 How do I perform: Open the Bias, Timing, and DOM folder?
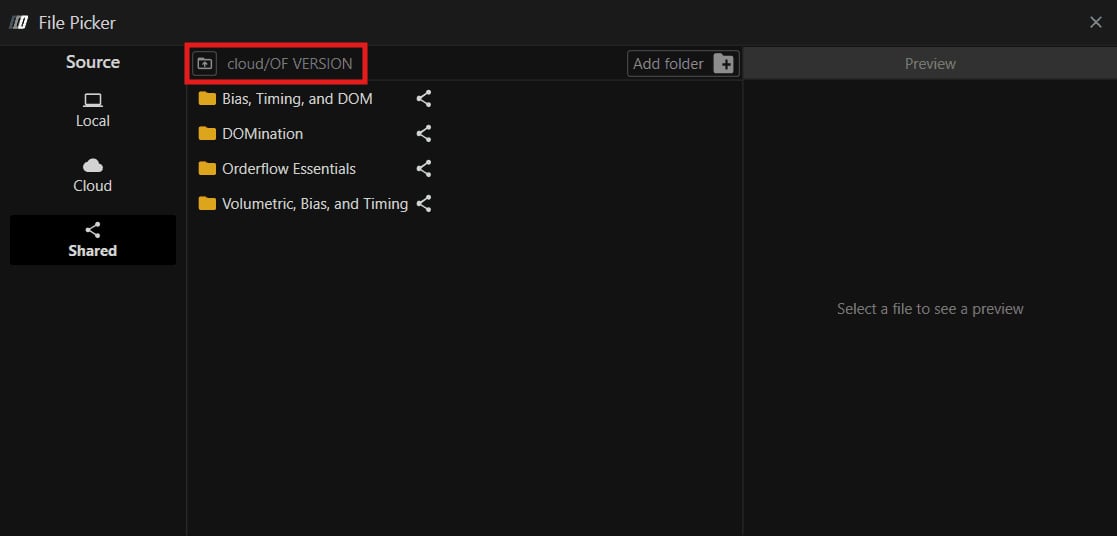click(286, 98)
